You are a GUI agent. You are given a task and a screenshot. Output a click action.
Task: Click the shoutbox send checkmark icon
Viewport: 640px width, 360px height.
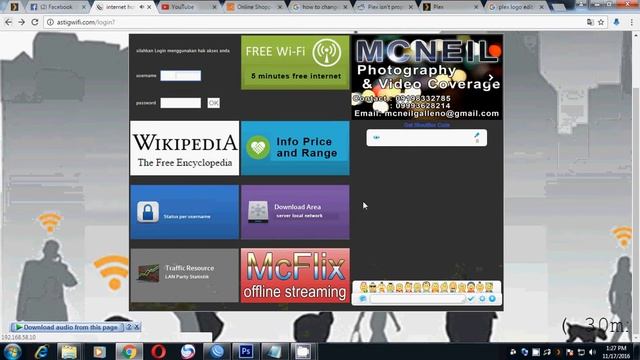[x=471, y=299]
